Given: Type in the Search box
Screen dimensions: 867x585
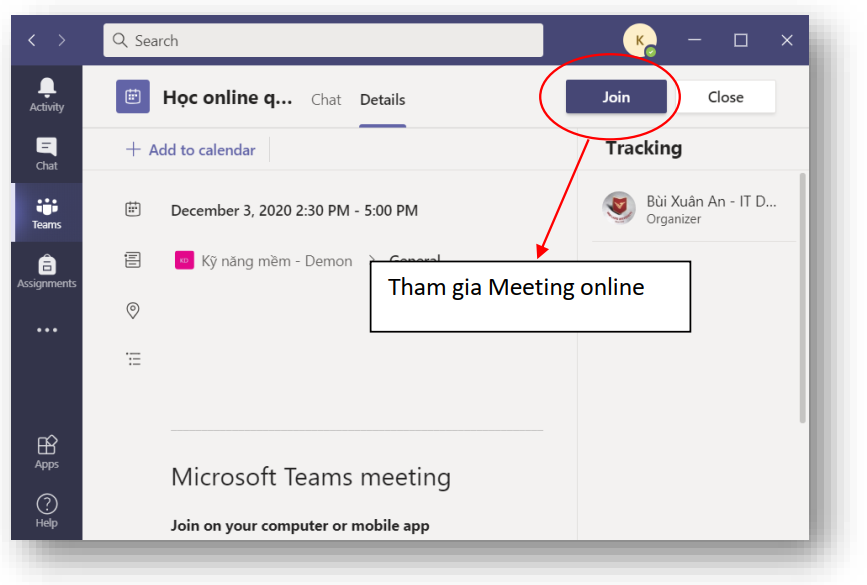Looking at the screenshot, I should click(x=323, y=40).
